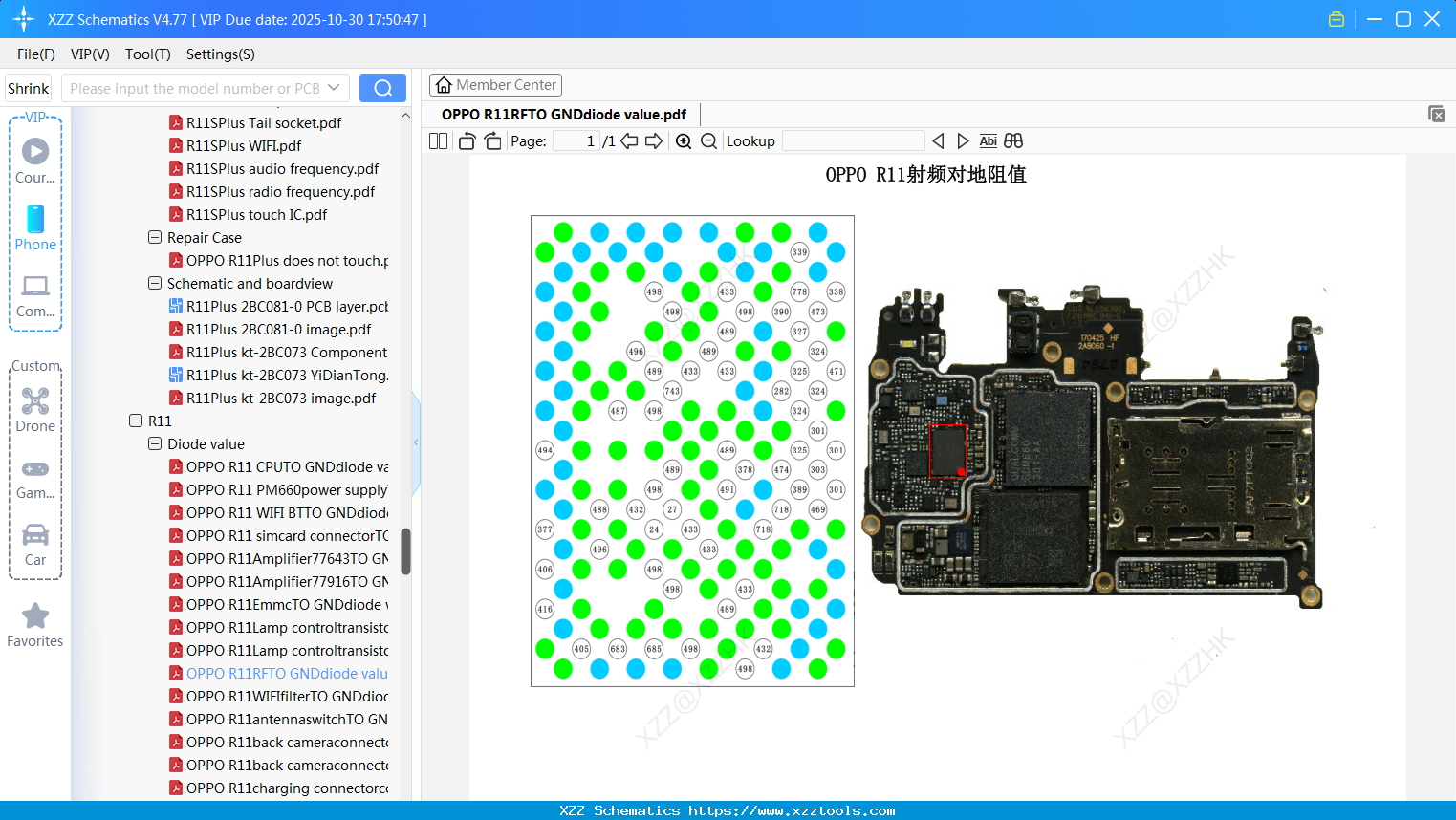Select the OPPO R11RFTO GNDdiode value.pdf tab
1456x820 pixels.
tap(564, 114)
